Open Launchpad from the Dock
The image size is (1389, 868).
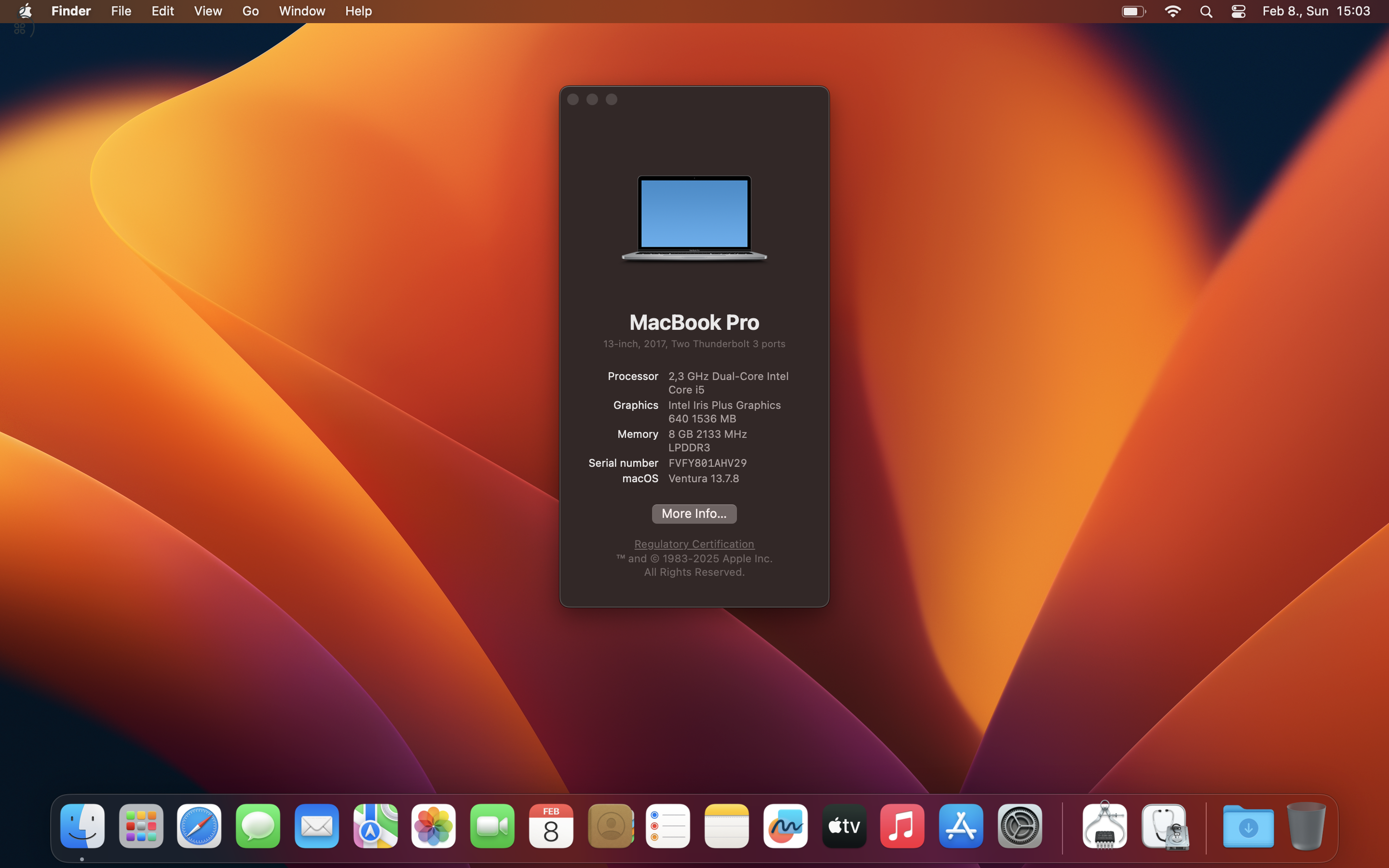[x=141, y=826]
